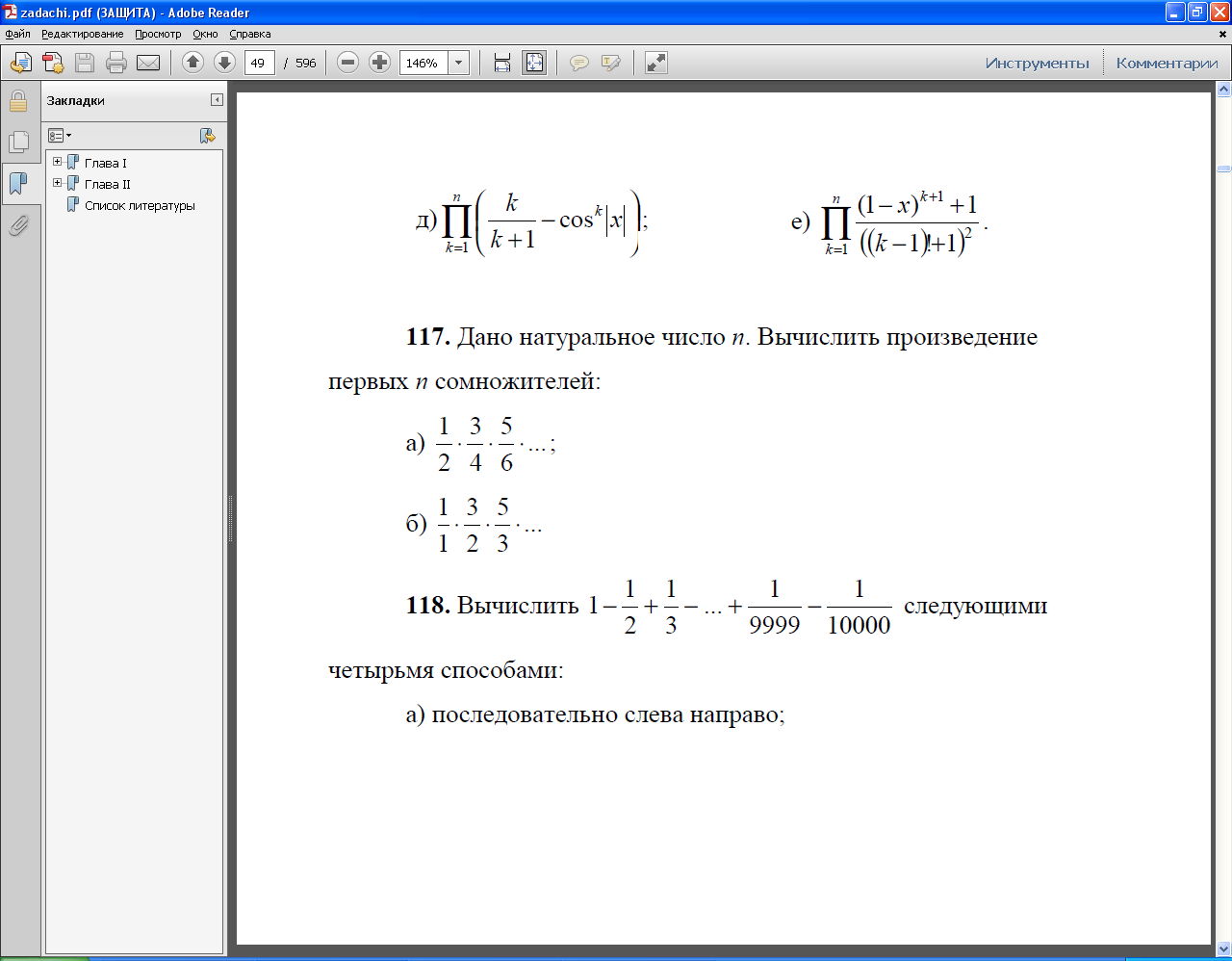Viewport: 1232px width, 961px height.
Task: Open the Файл menu
Action: point(17,34)
